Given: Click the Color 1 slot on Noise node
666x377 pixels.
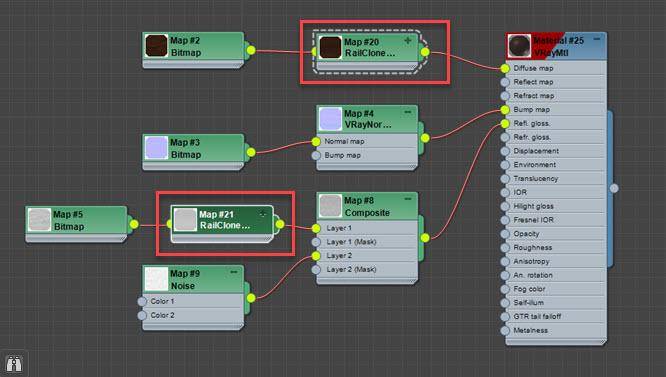Looking at the screenshot, I should 192,301.
